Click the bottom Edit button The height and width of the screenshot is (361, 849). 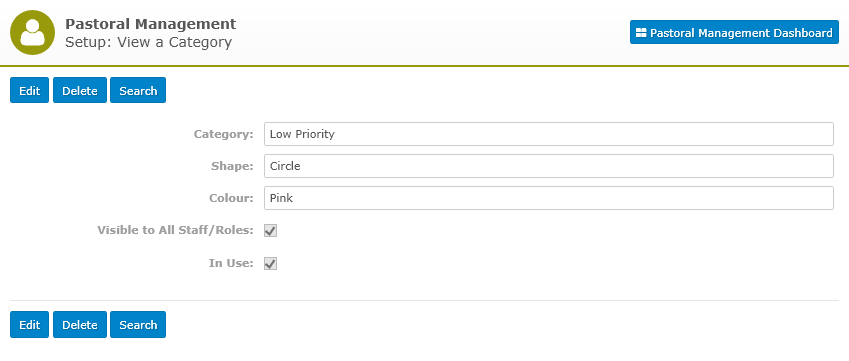pyautogui.click(x=30, y=324)
